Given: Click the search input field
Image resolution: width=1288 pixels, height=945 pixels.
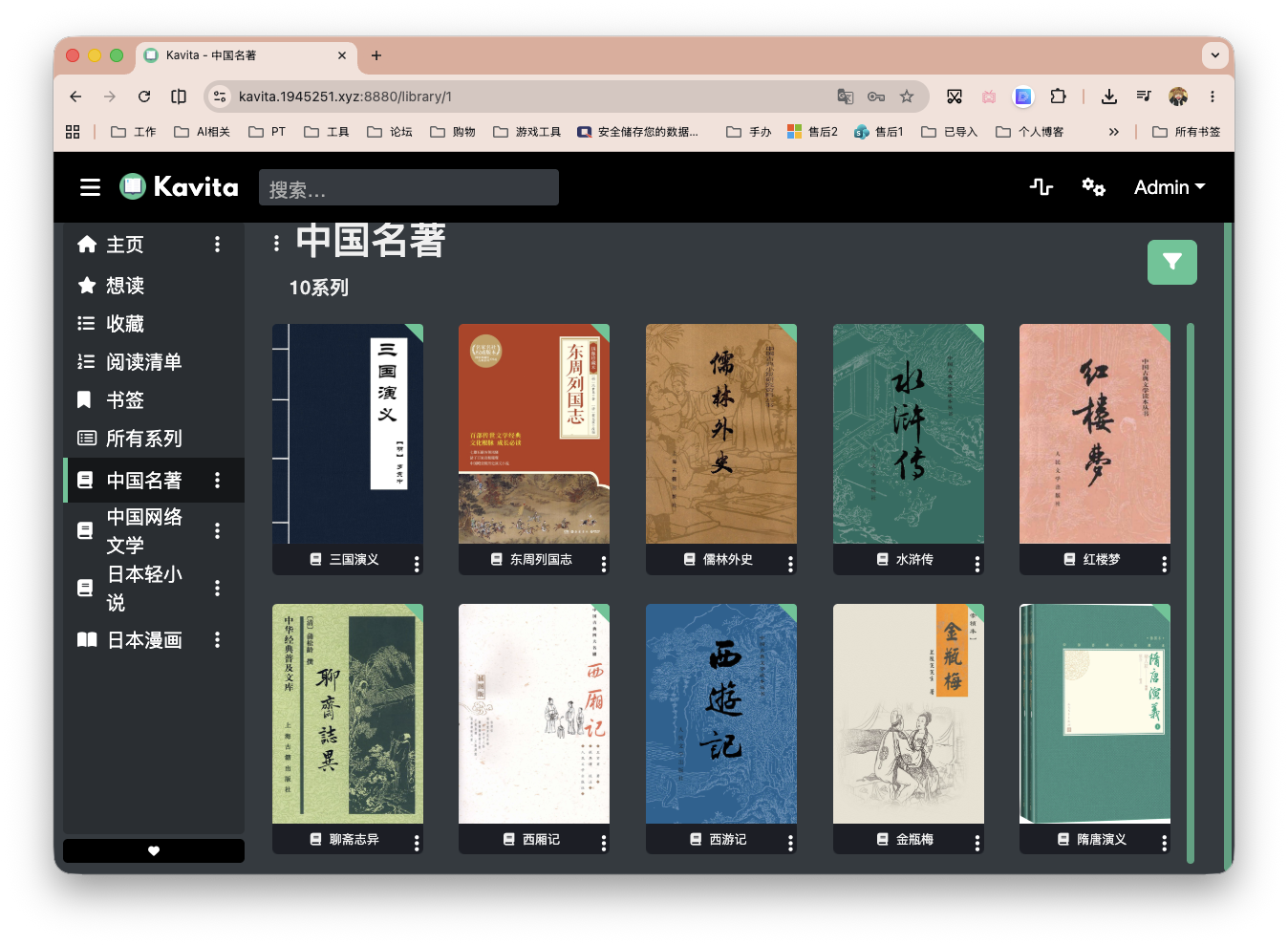Looking at the screenshot, I should (409, 187).
